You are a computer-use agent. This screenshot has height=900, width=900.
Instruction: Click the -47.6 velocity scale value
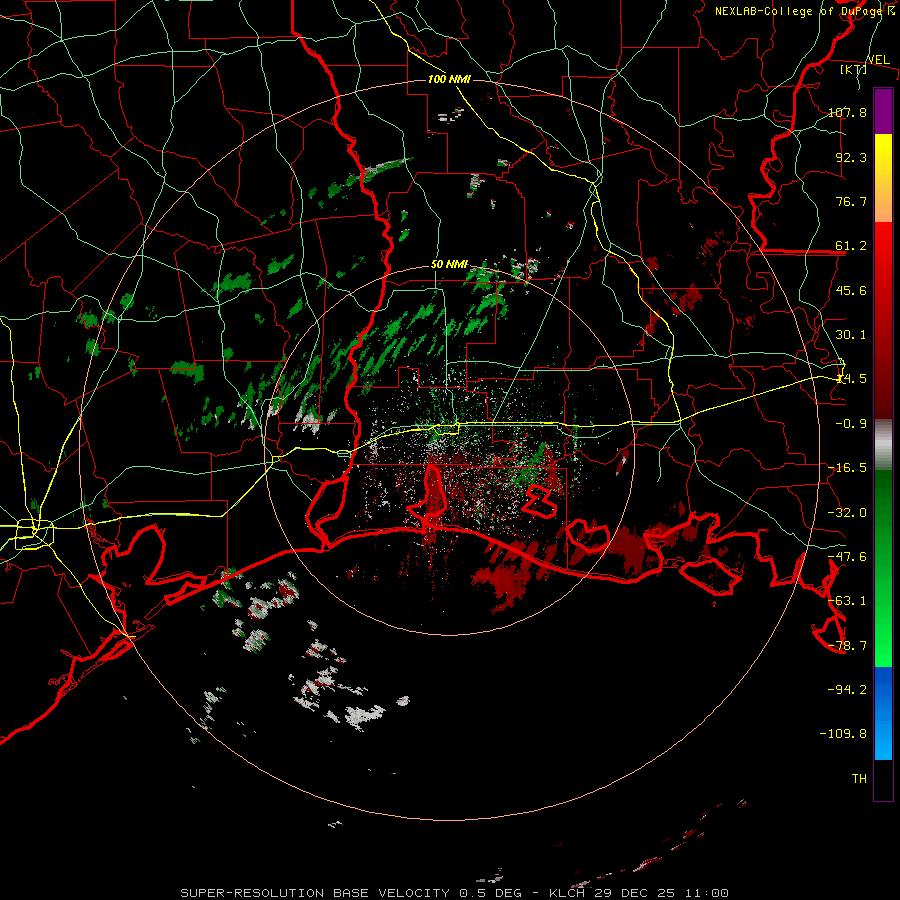pyautogui.click(x=847, y=557)
